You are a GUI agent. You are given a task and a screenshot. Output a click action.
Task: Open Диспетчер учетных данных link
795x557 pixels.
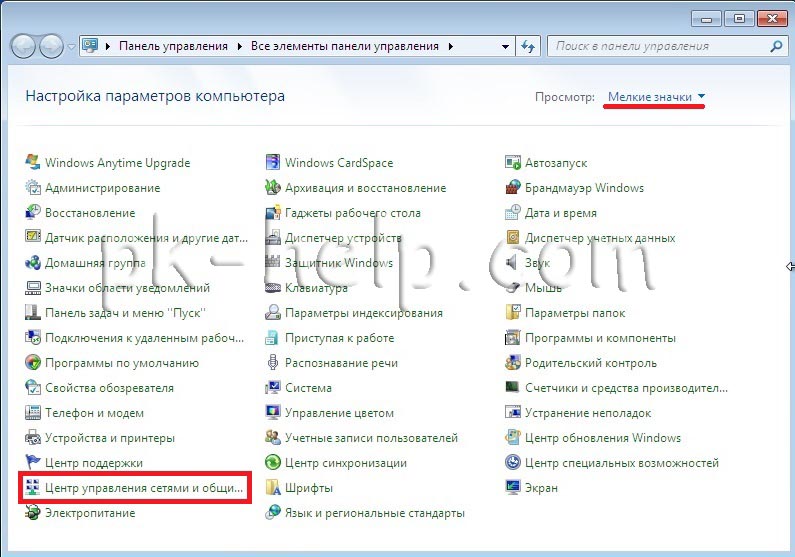[600, 238]
